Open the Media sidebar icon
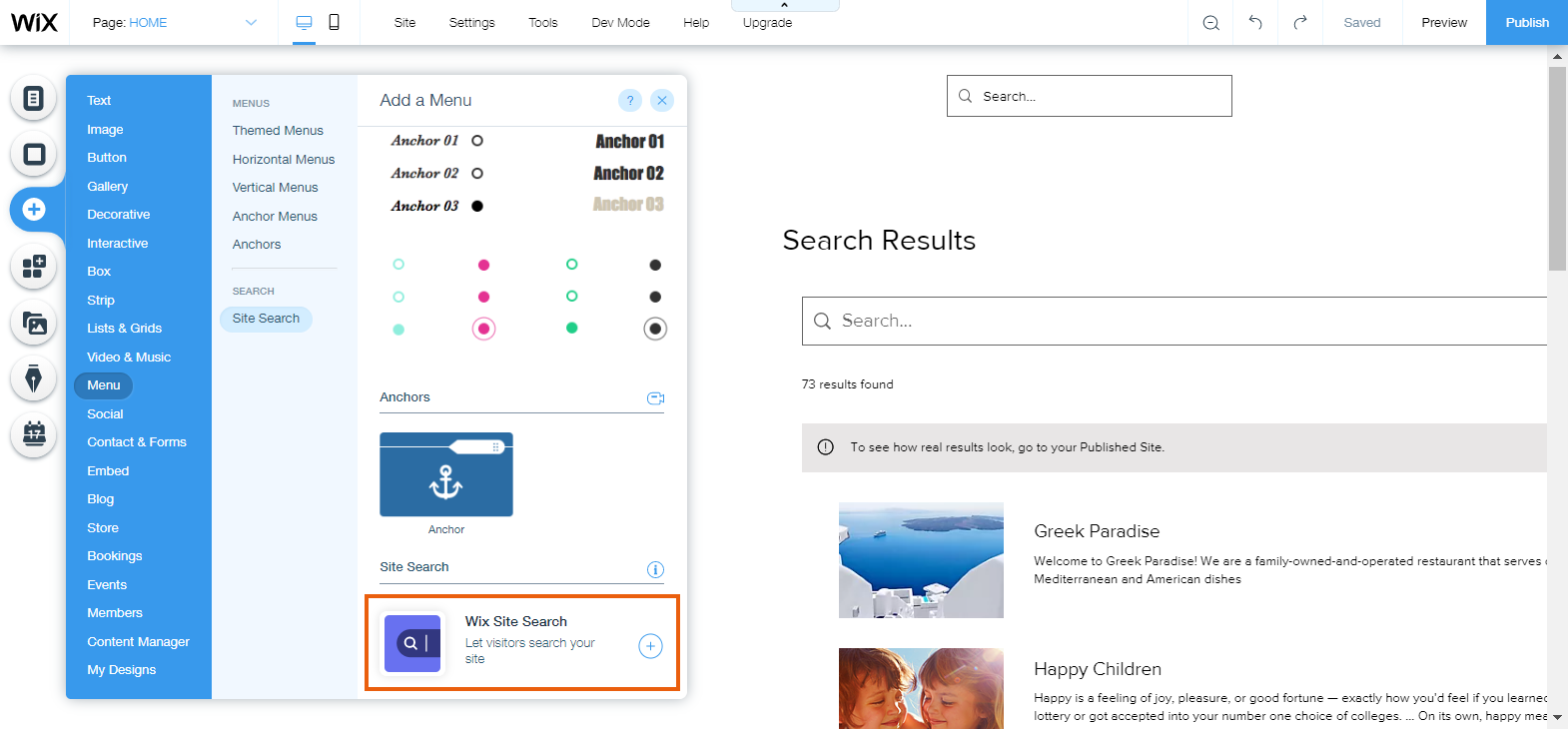 [x=34, y=324]
